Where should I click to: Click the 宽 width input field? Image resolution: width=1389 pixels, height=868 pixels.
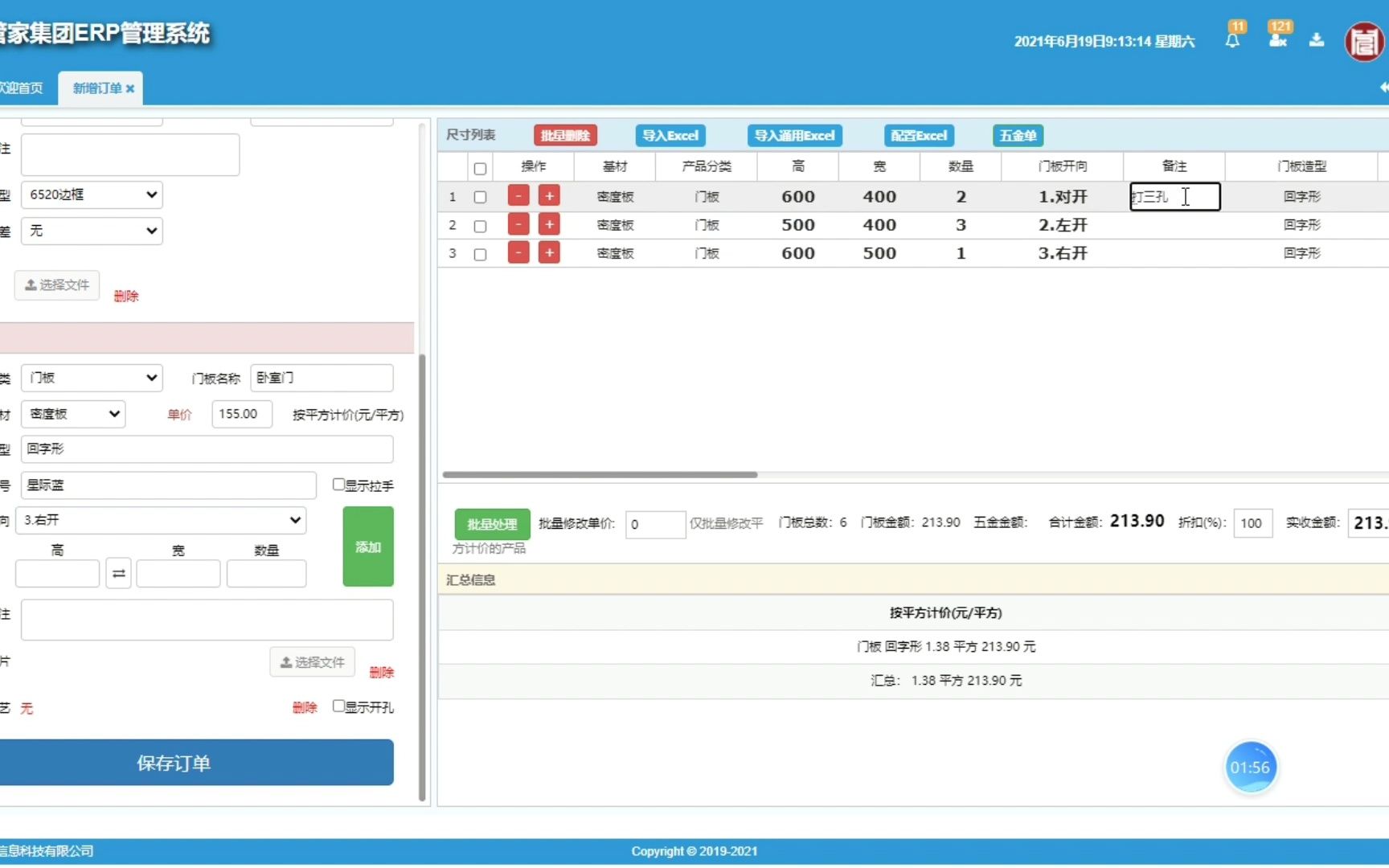click(178, 574)
